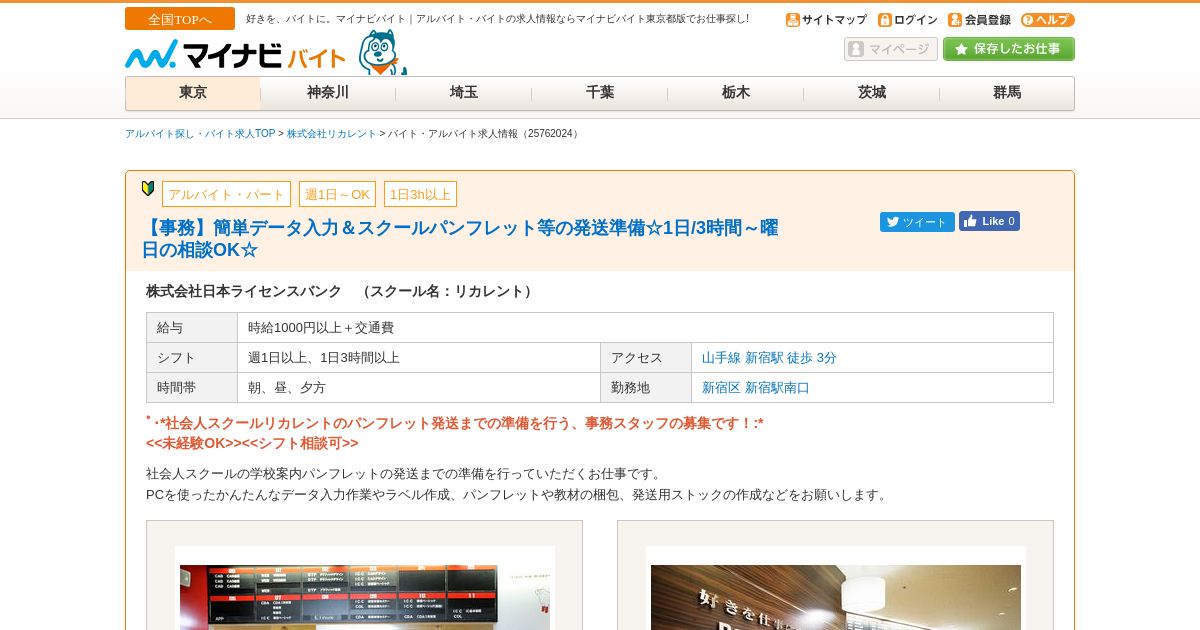Screen dimensions: 1200x630
Task: Select the 栃木 region tab
Action: pyautogui.click(x=736, y=93)
